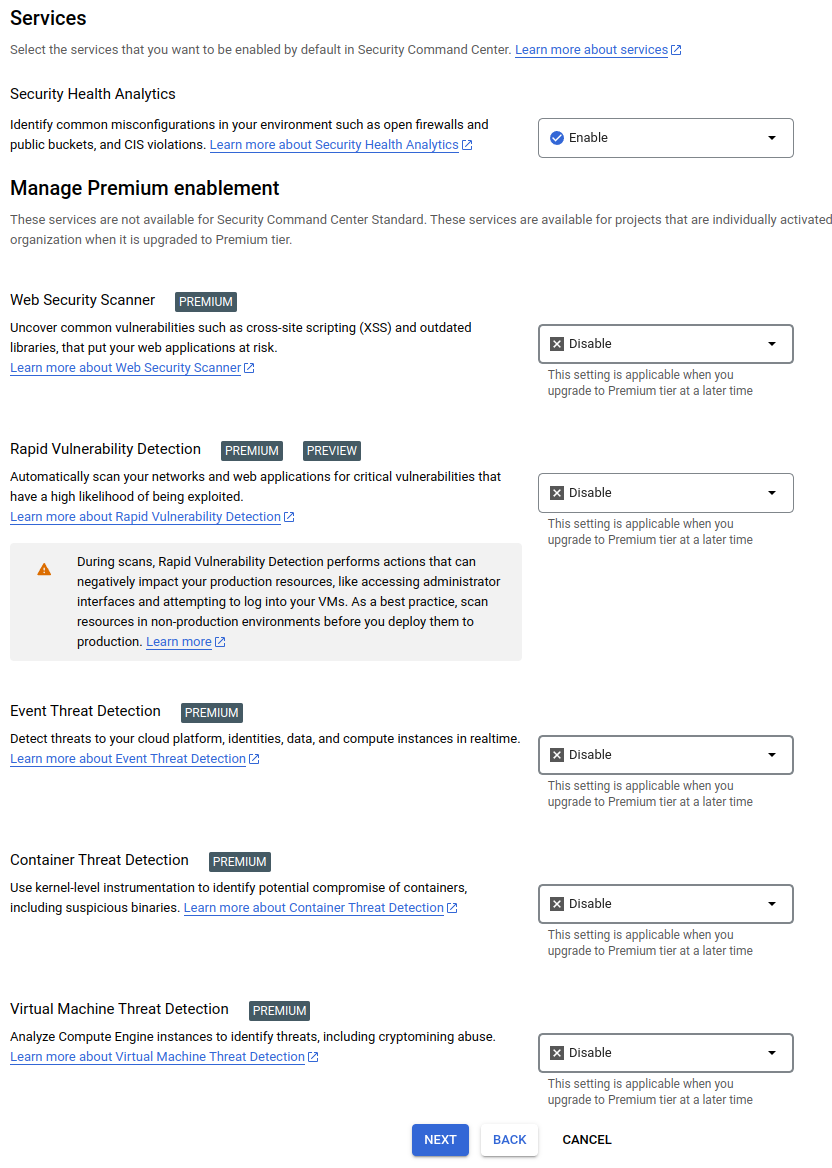
Task: Click the blue Enable checkmark for Security Health Analytics
Action: click(x=556, y=138)
